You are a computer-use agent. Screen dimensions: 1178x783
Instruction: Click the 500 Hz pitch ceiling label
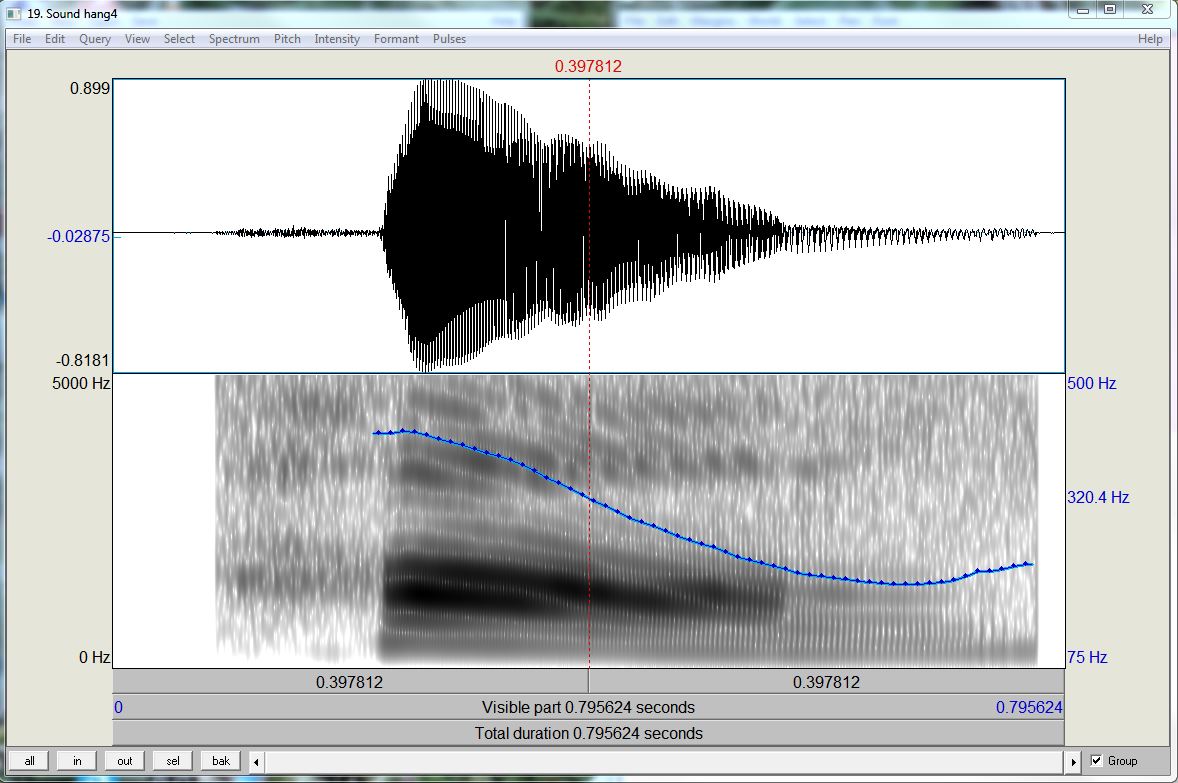[1092, 383]
